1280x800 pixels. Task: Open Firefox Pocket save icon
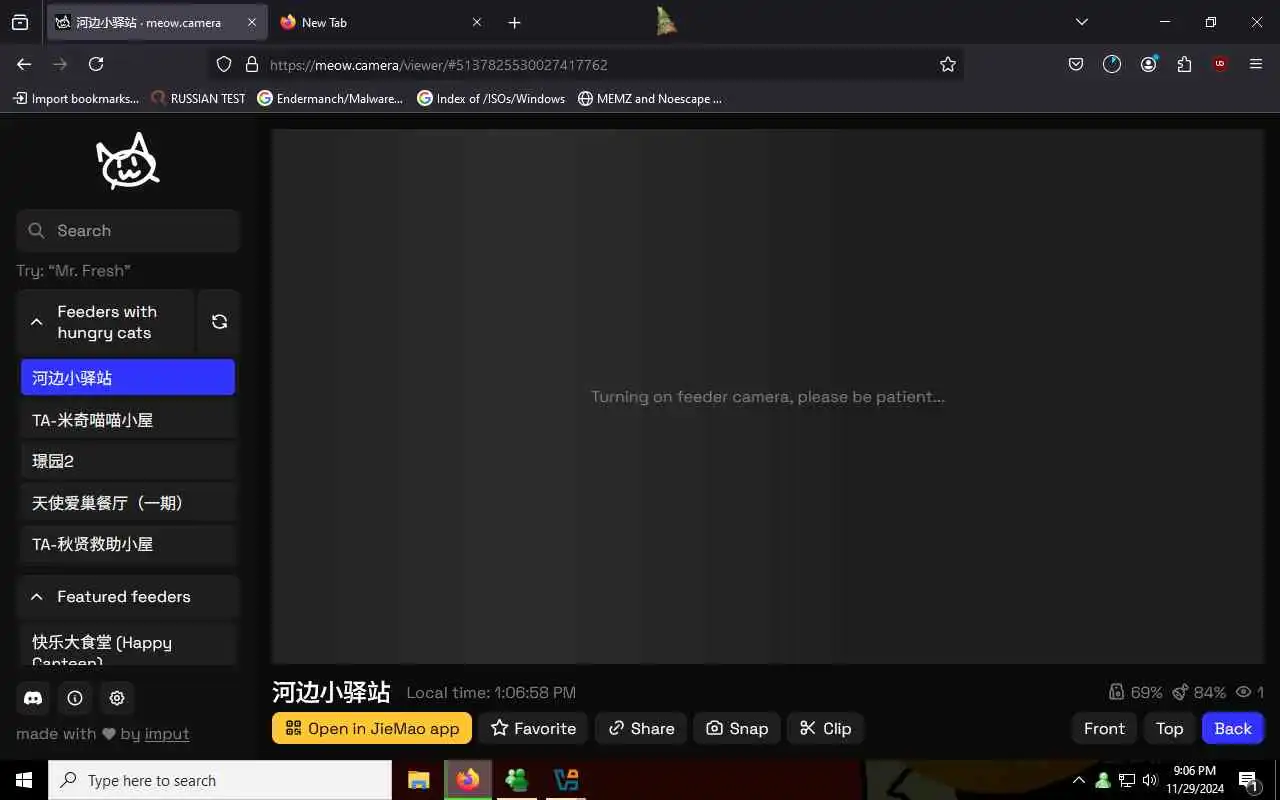pos(1076,64)
